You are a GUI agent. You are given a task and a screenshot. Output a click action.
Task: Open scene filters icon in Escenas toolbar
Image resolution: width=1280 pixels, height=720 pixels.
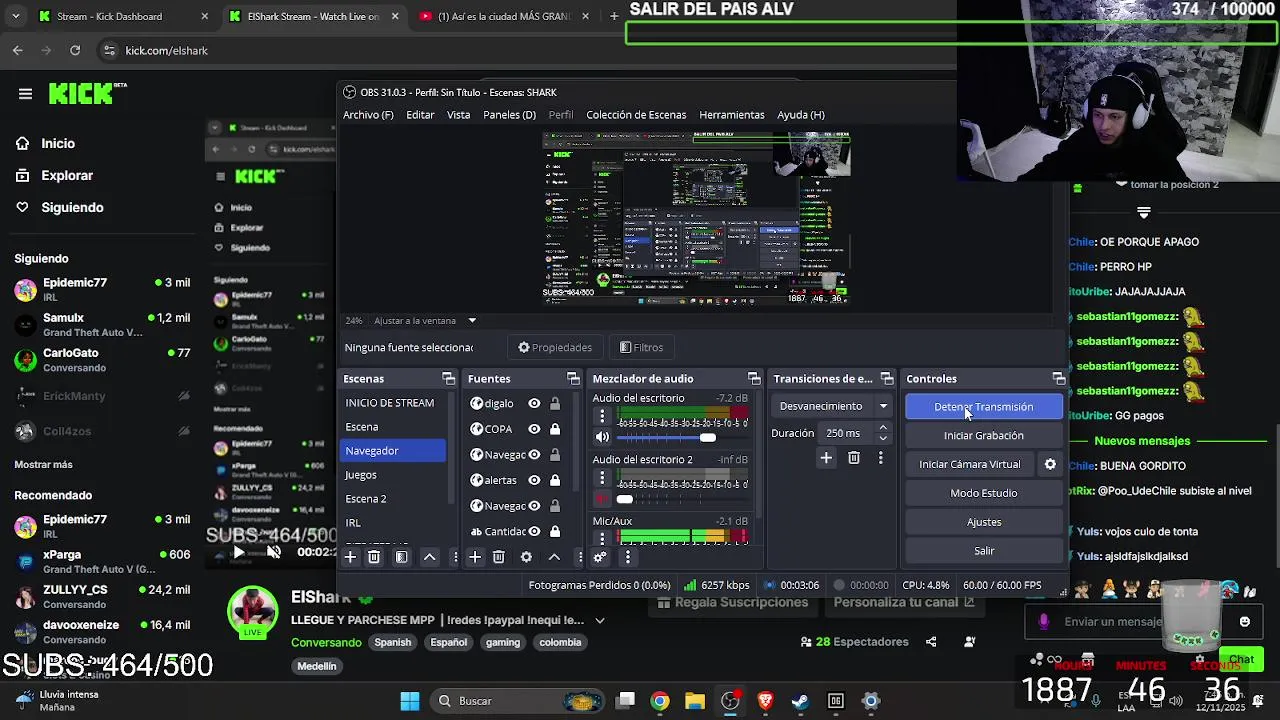pos(401,557)
